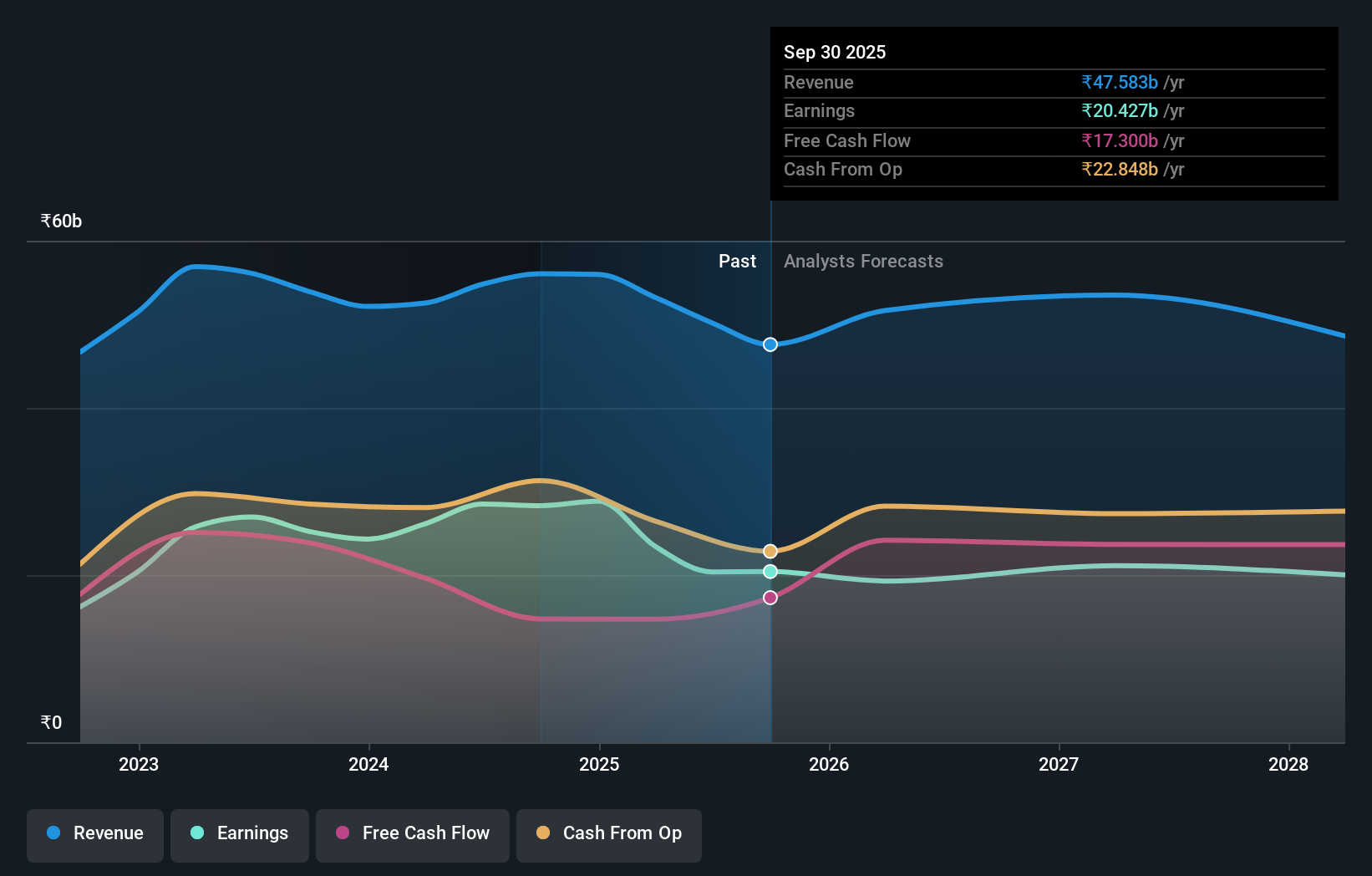Expand the Sep 30 2025 tooltip header

[835, 52]
